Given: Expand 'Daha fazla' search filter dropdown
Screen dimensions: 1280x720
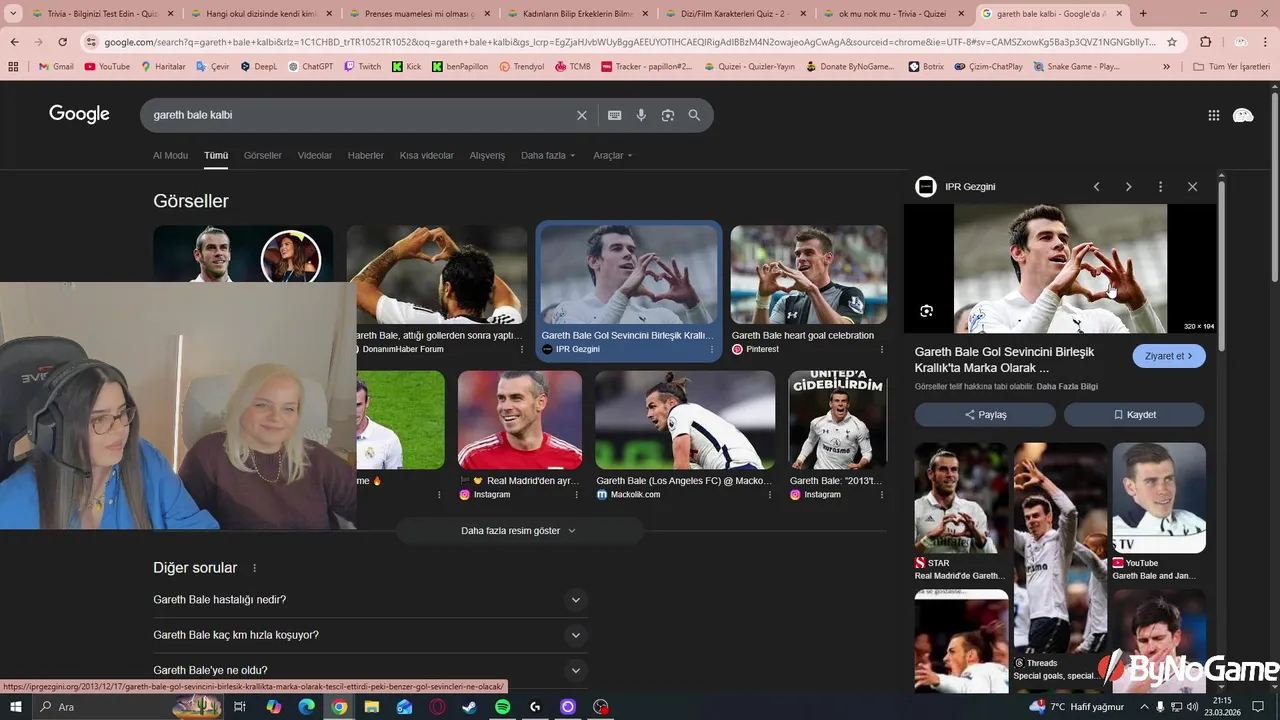Looking at the screenshot, I should 548,156.
